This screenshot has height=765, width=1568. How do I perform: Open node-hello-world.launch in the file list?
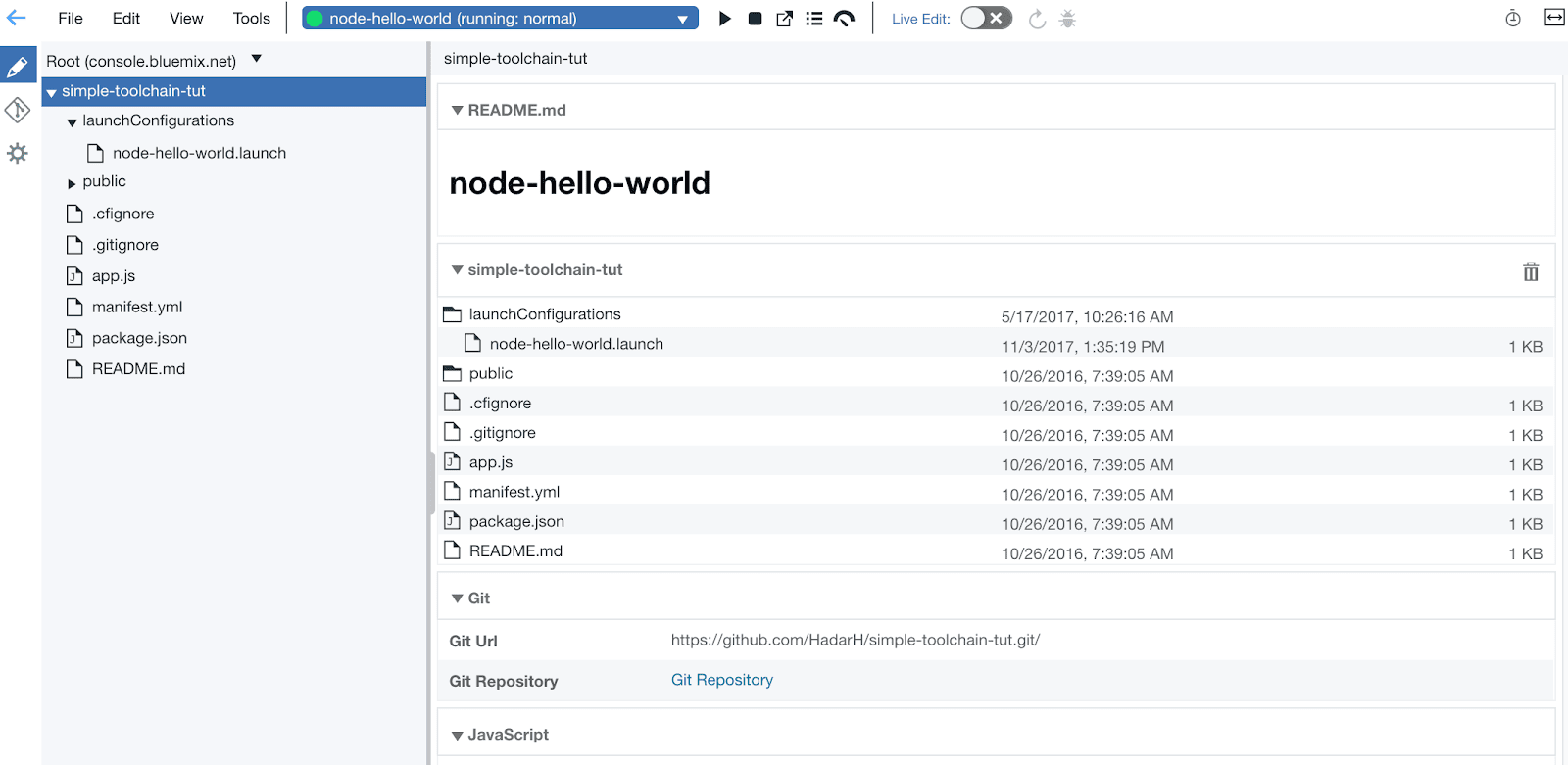click(576, 344)
